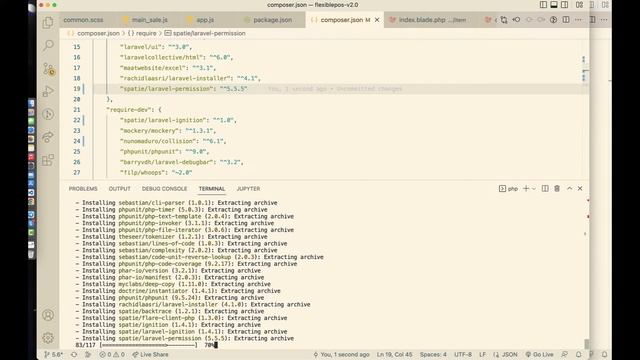The width and height of the screenshot is (640, 360).
Task: Toggle the bottom panel layout
Action: point(554,5)
